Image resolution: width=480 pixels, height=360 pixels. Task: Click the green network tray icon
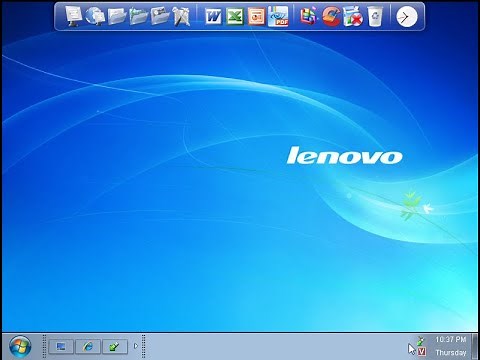point(421,340)
